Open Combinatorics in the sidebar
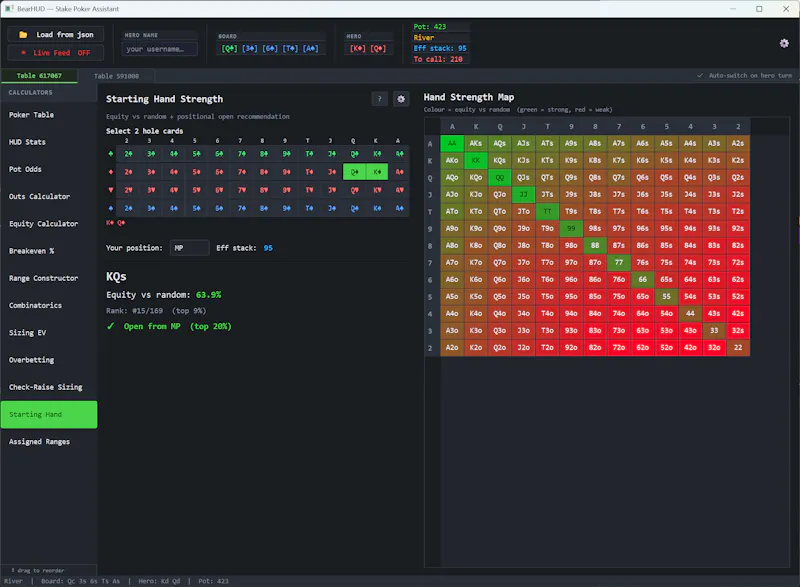The image size is (800, 587). click(x=49, y=305)
